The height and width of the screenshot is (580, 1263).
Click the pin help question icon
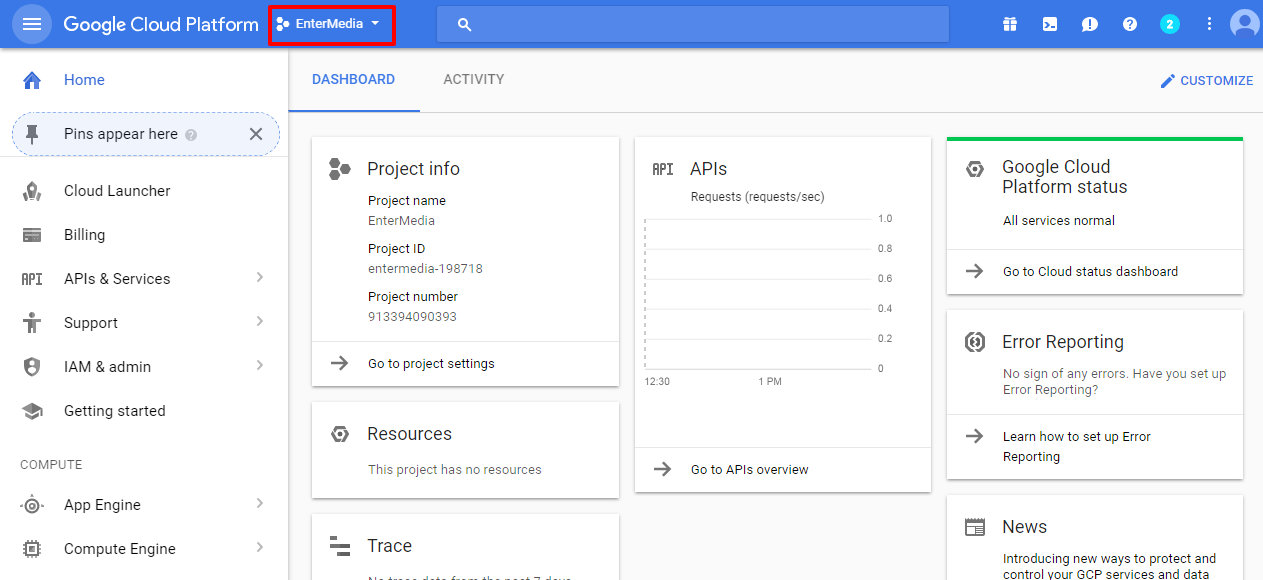(x=191, y=135)
